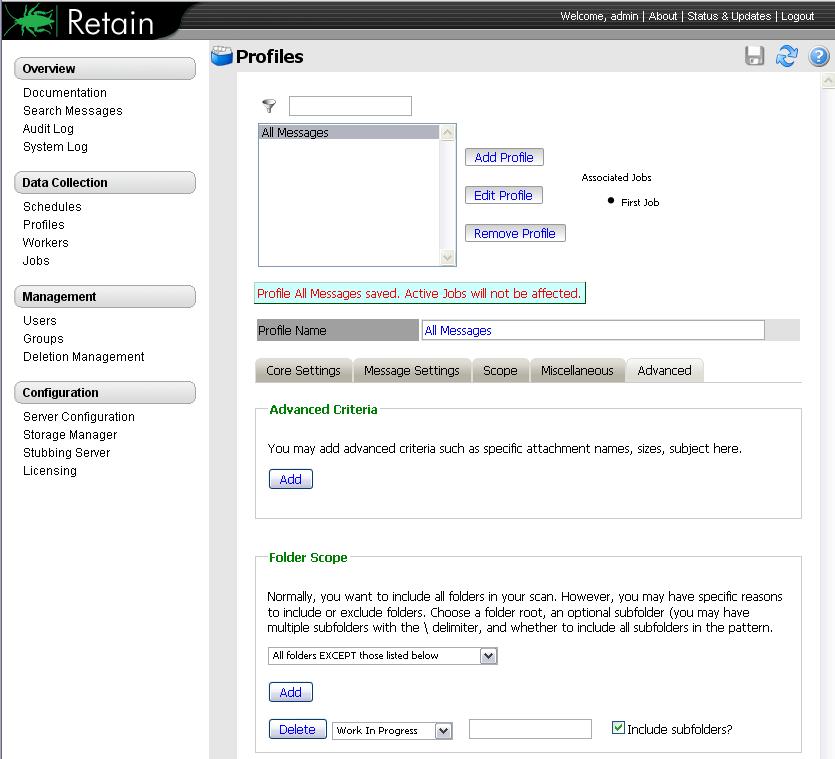The height and width of the screenshot is (759, 835).
Task: Click the Logout link
Action: tap(797, 16)
